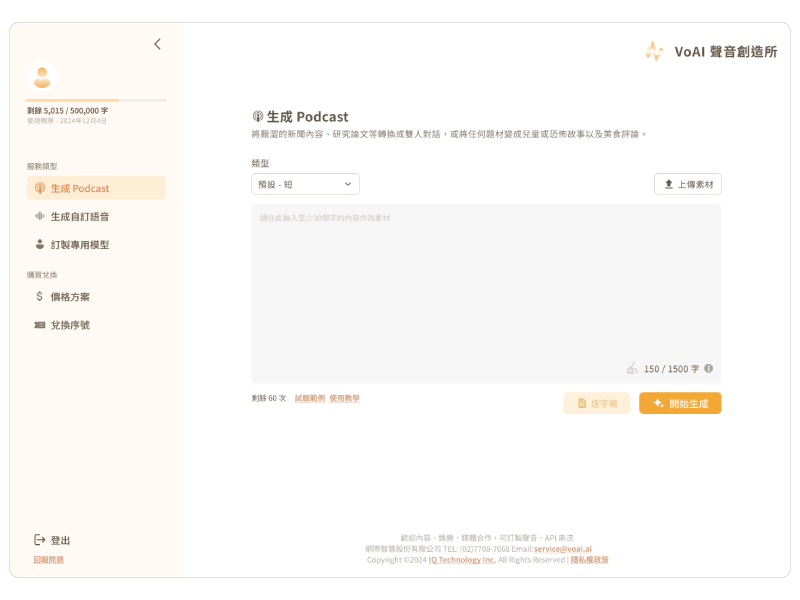Viewport: 800px width, 600px height.
Task: Click the 上傳素材 upload button
Action: pyautogui.click(x=688, y=184)
